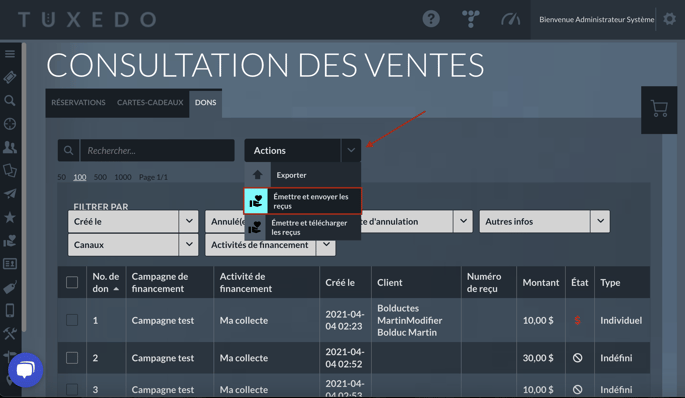Select the Dons tab
The width and height of the screenshot is (685, 398).
pyautogui.click(x=205, y=103)
